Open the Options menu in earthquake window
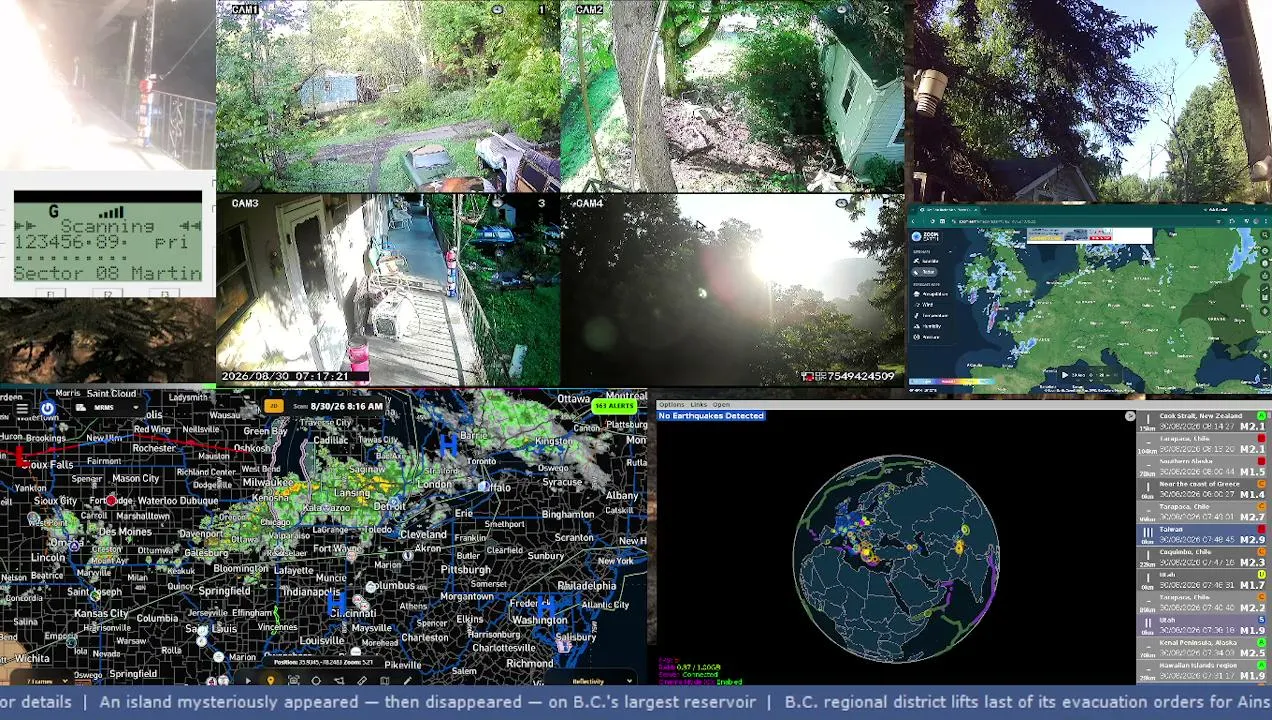1272x720 pixels. pyautogui.click(x=671, y=404)
